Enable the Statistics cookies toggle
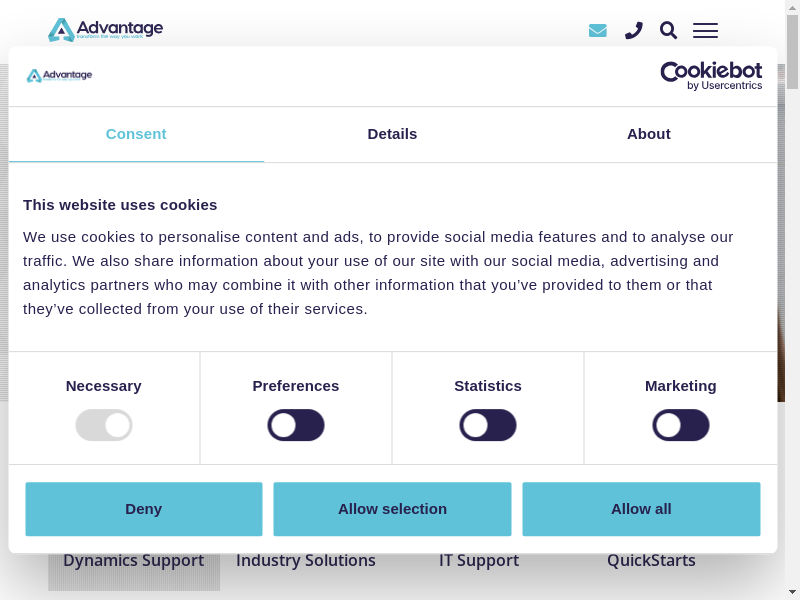 [x=488, y=425]
